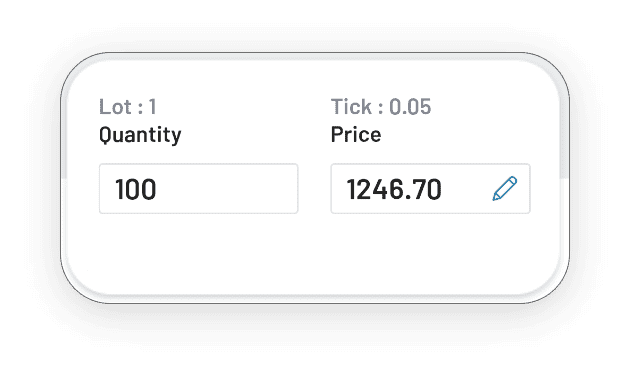The height and width of the screenshot is (372, 630).
Task: Edit the price using the pencil icon
Action: pyautogui.click(x=505, y=188)
